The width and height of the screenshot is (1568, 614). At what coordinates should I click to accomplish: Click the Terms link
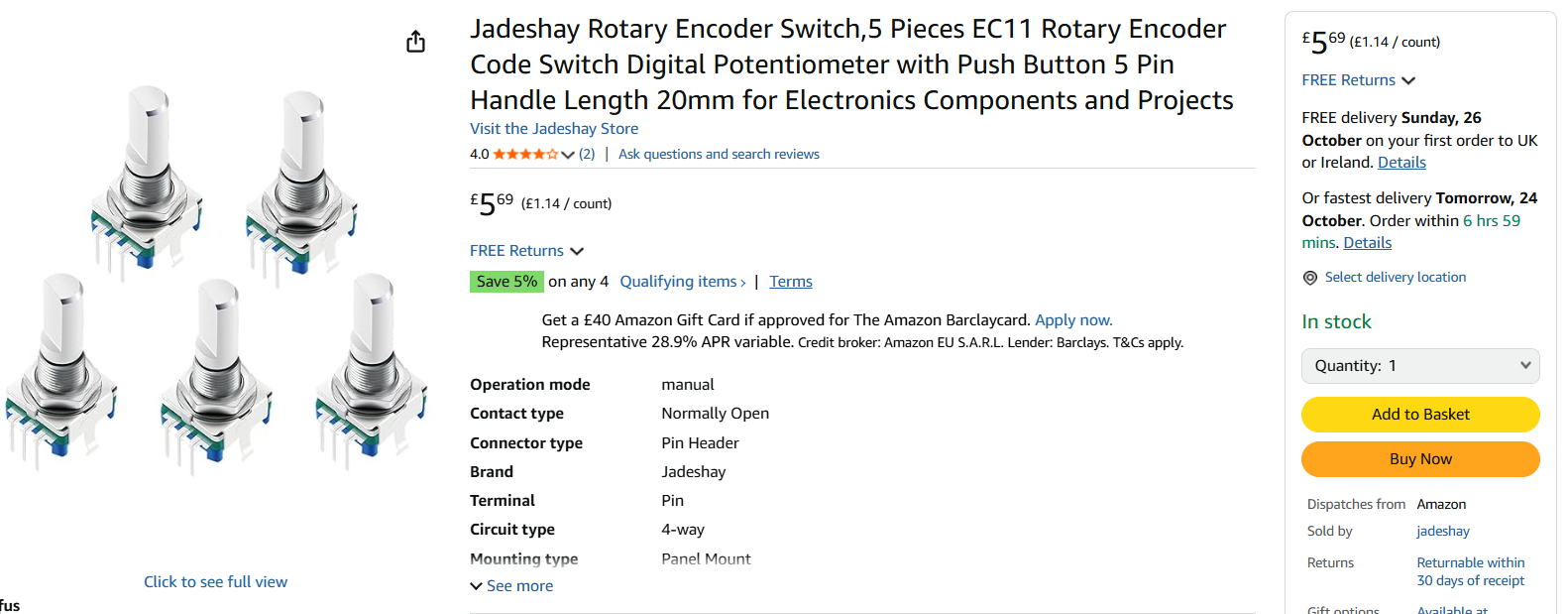790,282
